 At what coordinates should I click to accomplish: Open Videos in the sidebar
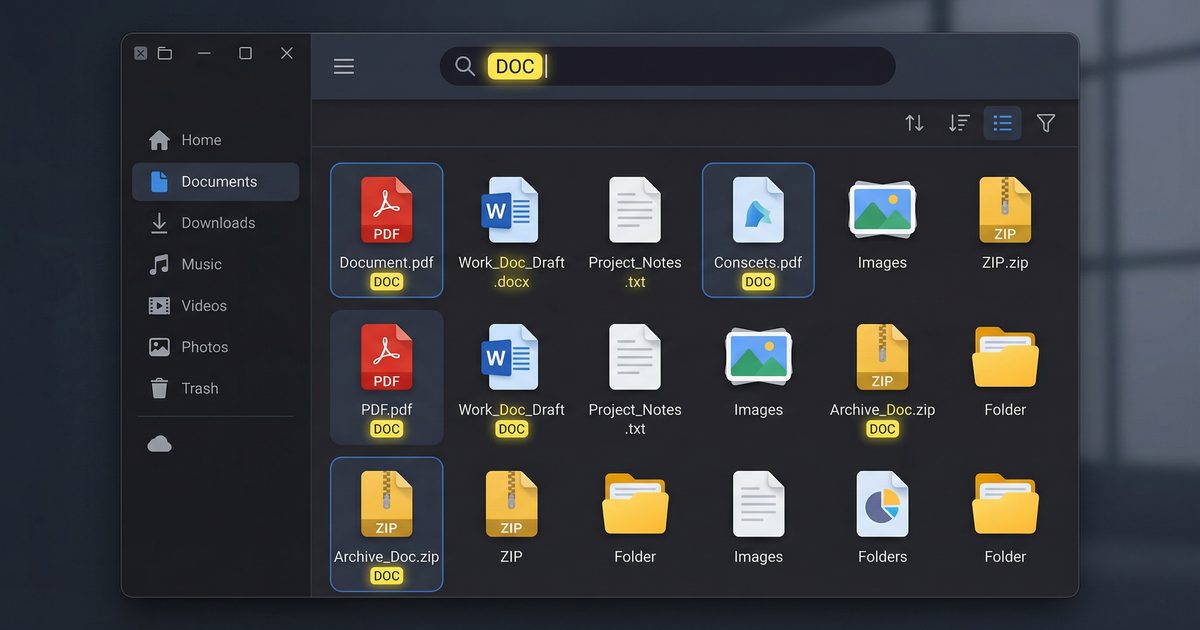click(x=215, y=306)
